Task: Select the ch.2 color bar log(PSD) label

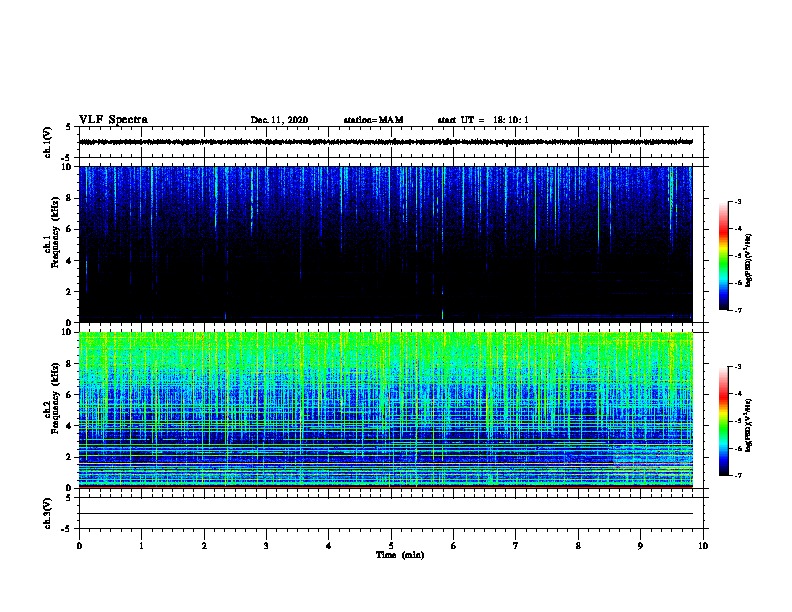Action: click(x=749, y=425)
